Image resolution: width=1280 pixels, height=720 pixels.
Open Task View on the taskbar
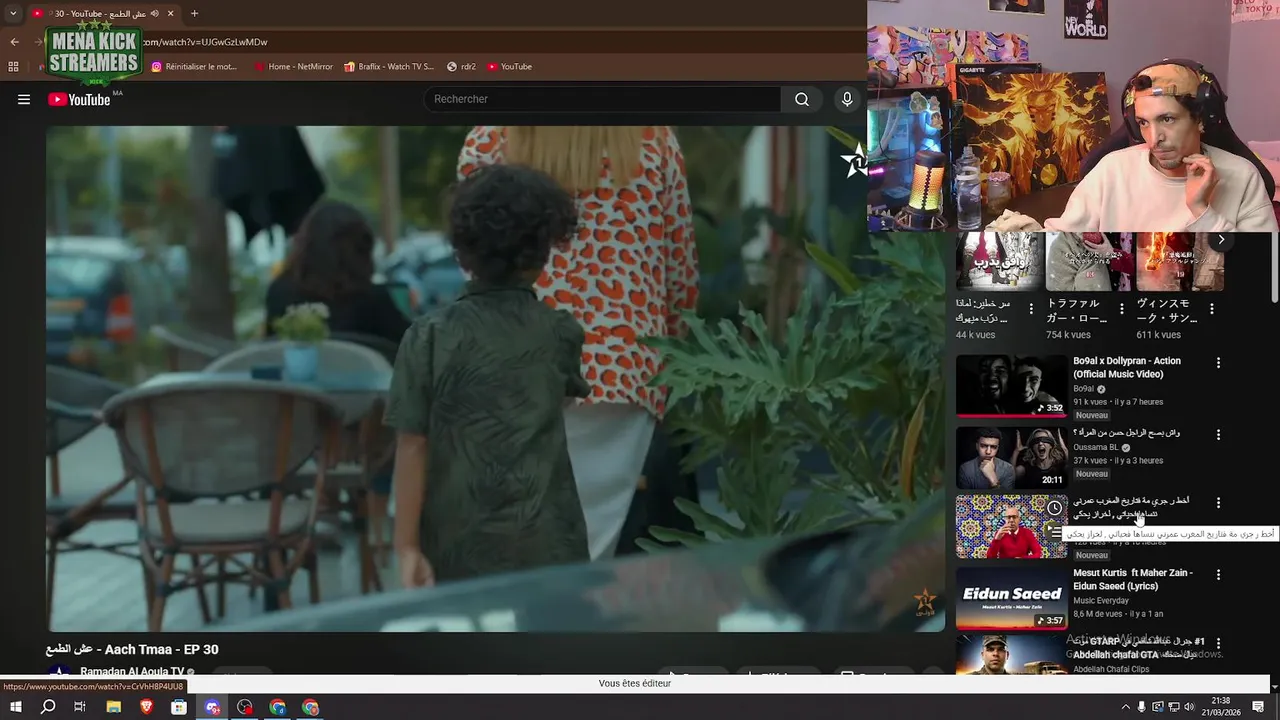click(80, 707)
